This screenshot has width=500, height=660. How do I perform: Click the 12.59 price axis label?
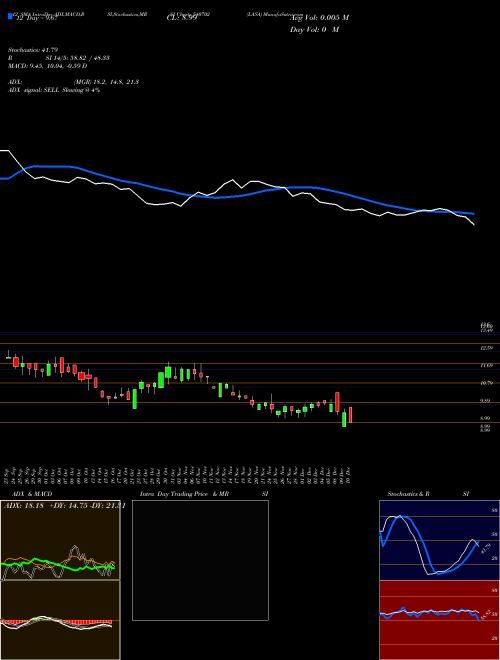tap(486, 348)
